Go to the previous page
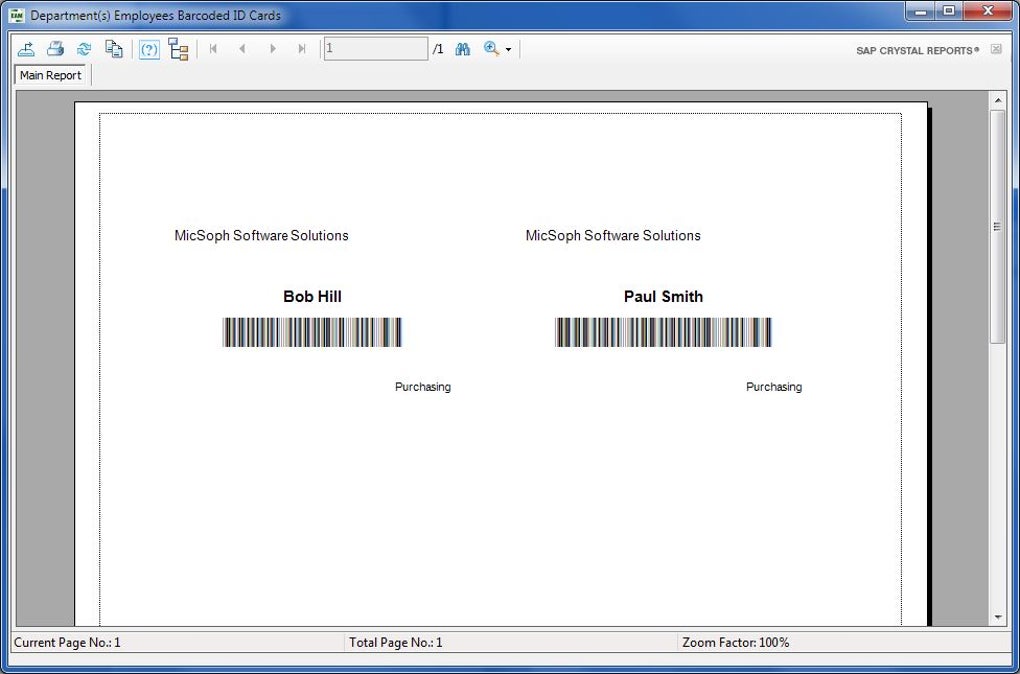The width and height of the screenshot is (1020, 674). 242,49
